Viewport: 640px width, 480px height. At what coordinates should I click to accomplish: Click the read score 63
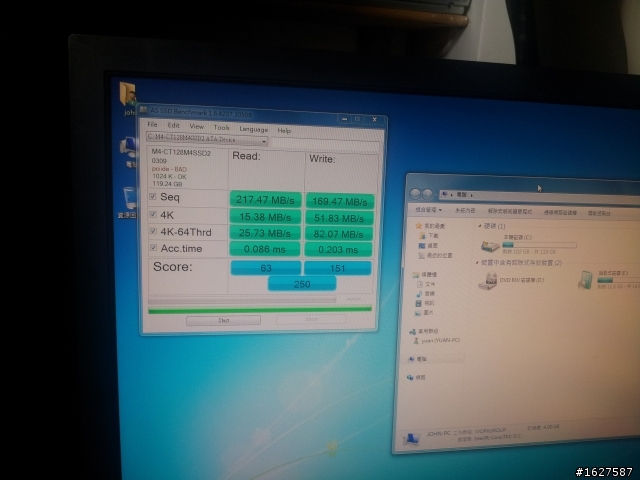[x=266, y=268]
